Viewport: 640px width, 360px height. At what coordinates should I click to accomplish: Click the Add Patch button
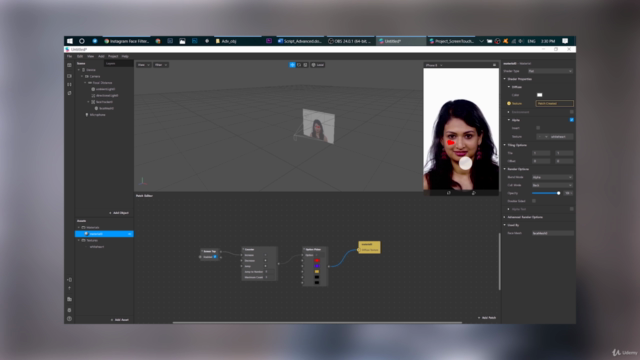click(487, 318)
